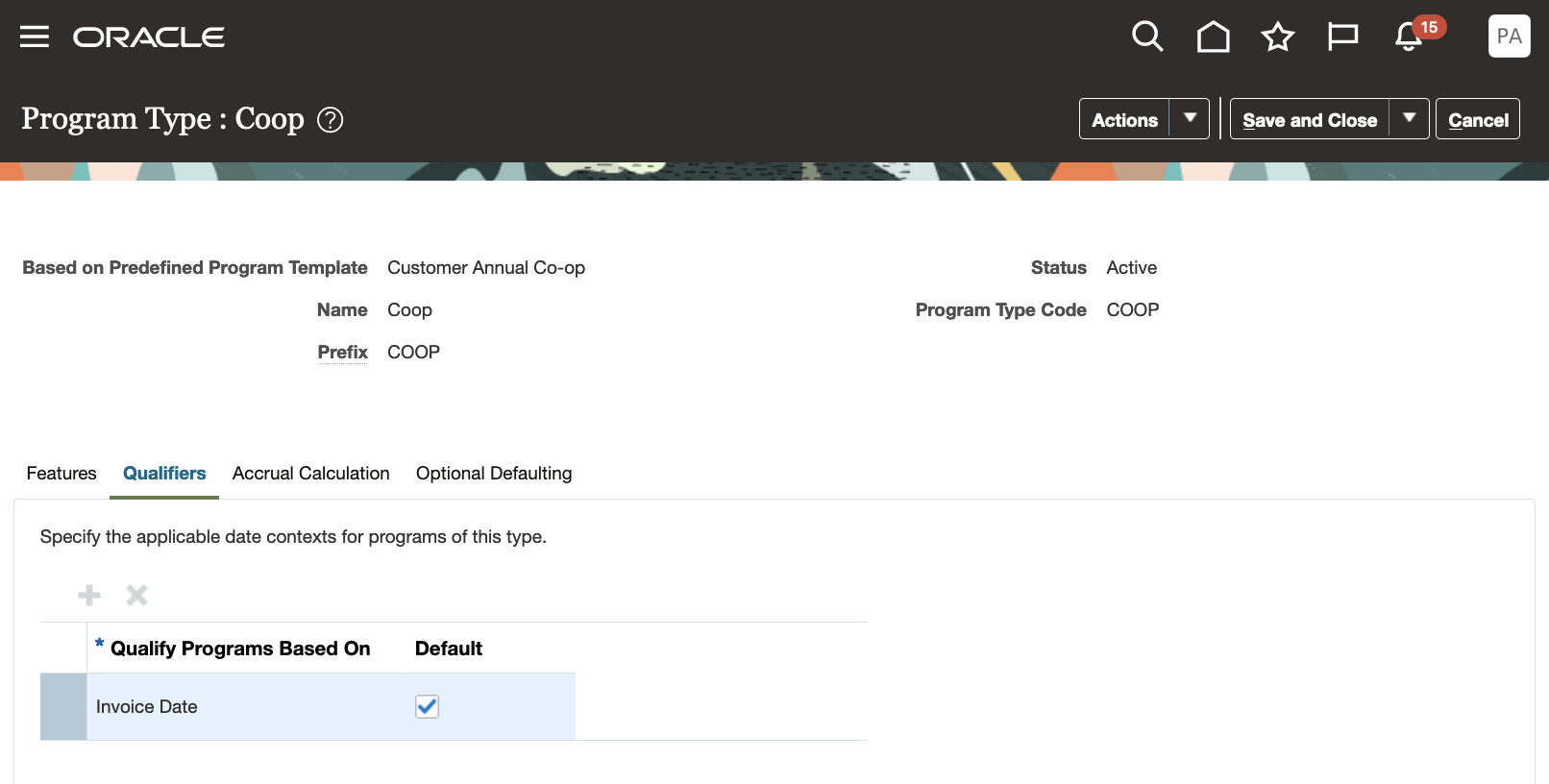Go to the Home page icon
The image size is (1549, 784).
[1213, 37]
